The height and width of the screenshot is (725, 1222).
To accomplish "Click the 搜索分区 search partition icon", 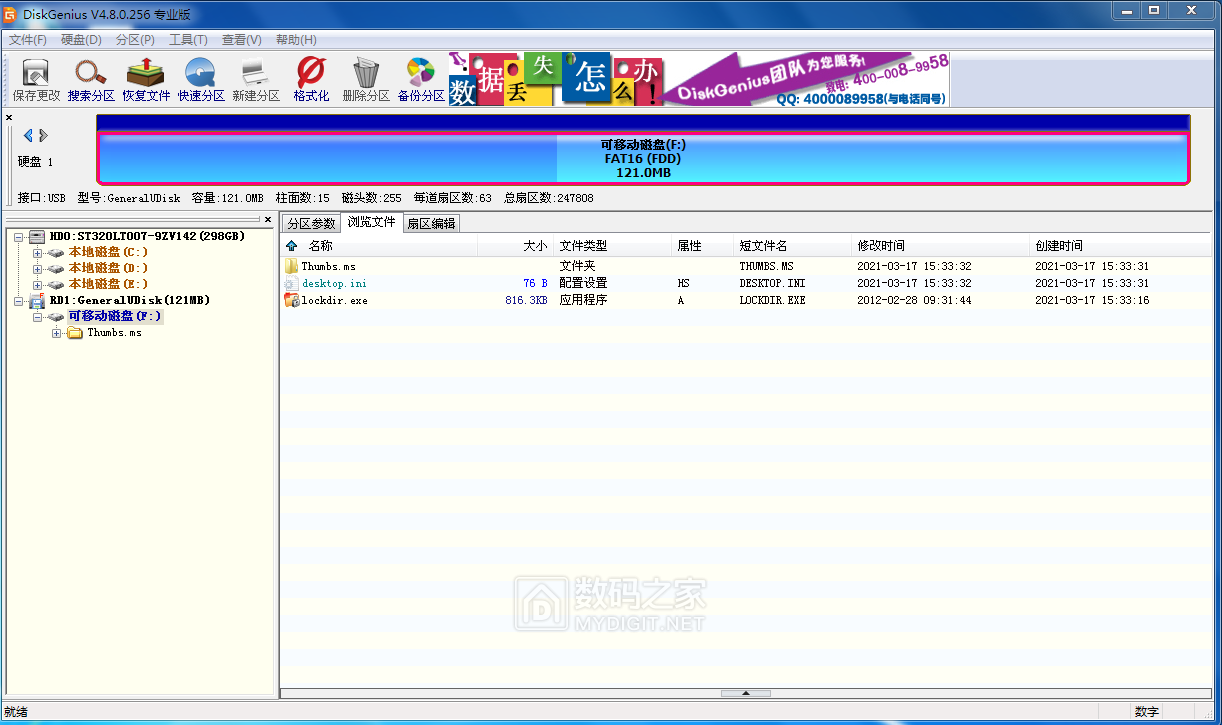I will (x=91, y=80).
